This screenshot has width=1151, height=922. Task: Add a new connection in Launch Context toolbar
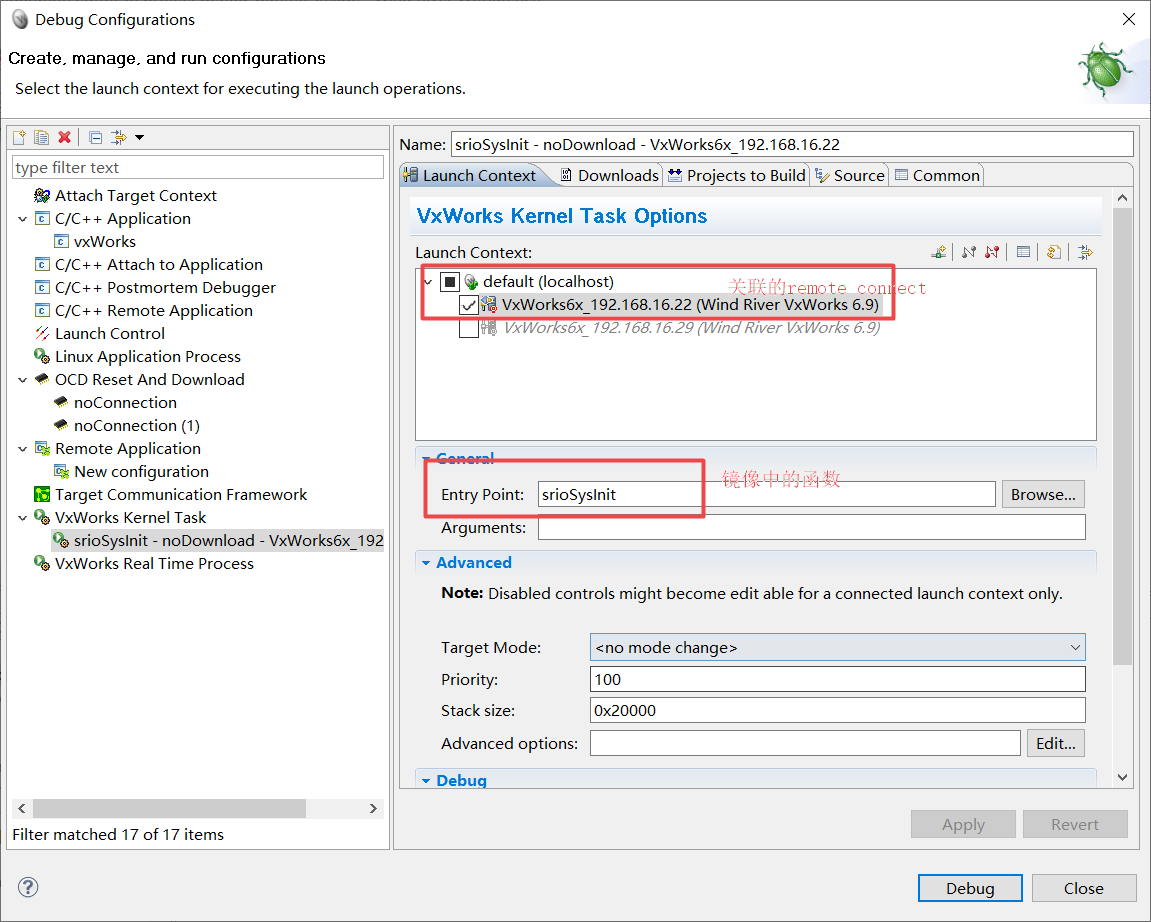click(x=937, y=252)
